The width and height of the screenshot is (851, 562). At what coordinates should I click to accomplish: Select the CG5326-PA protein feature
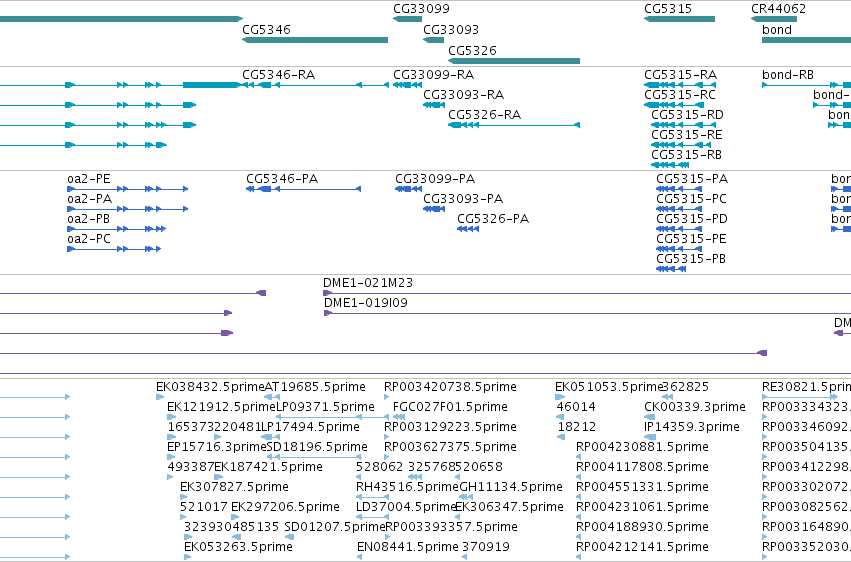(x=468, y=229)
